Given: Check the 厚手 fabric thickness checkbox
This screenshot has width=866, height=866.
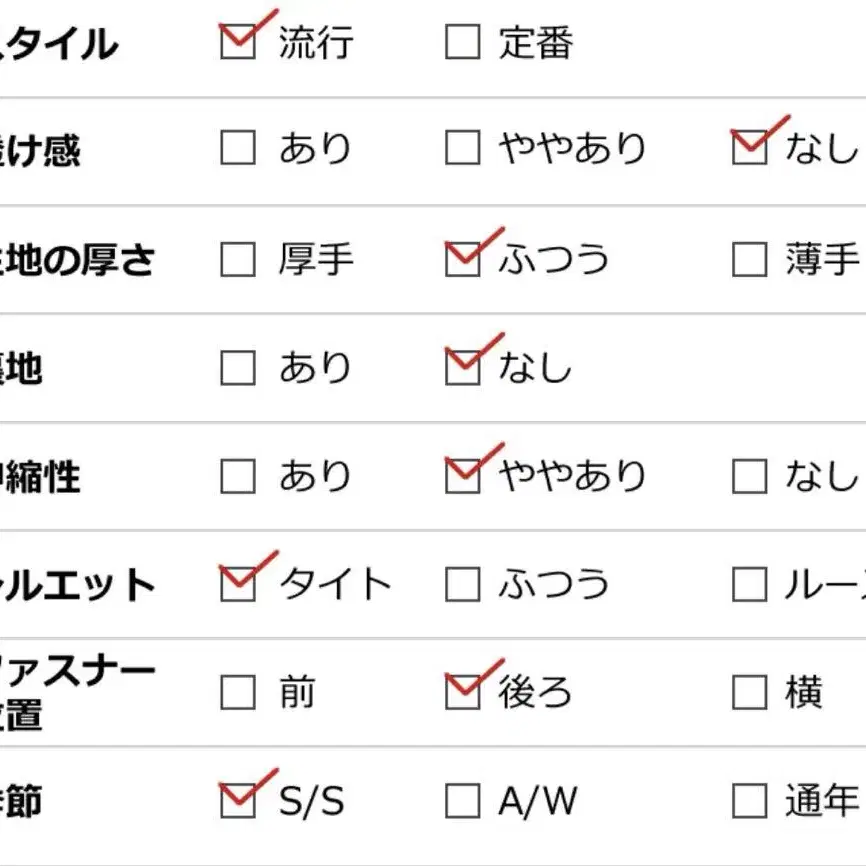Looking at the screenshot, I should click(237, 259).
